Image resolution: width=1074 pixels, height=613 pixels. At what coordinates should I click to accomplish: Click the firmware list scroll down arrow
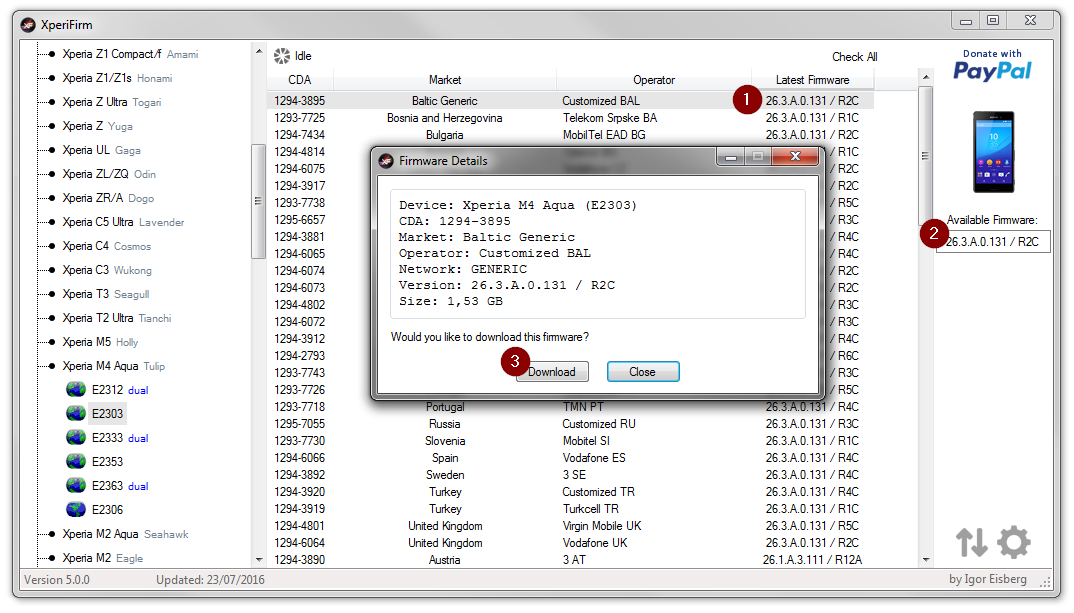(x=925, y=560)
